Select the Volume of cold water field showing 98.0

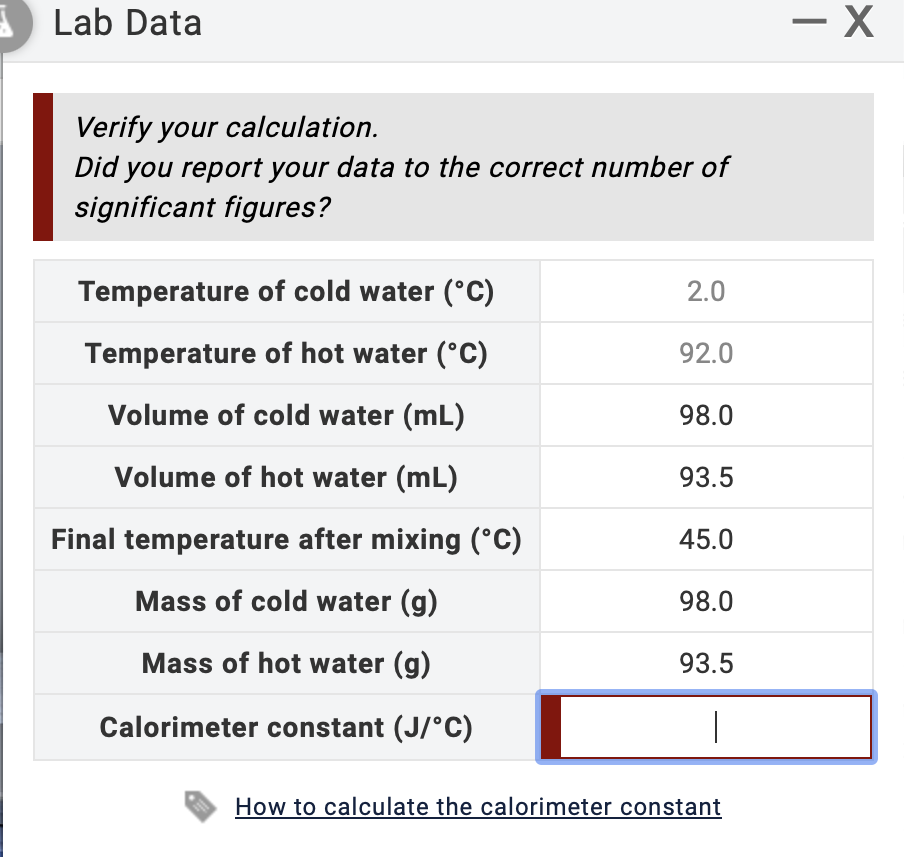pos(706,414)
